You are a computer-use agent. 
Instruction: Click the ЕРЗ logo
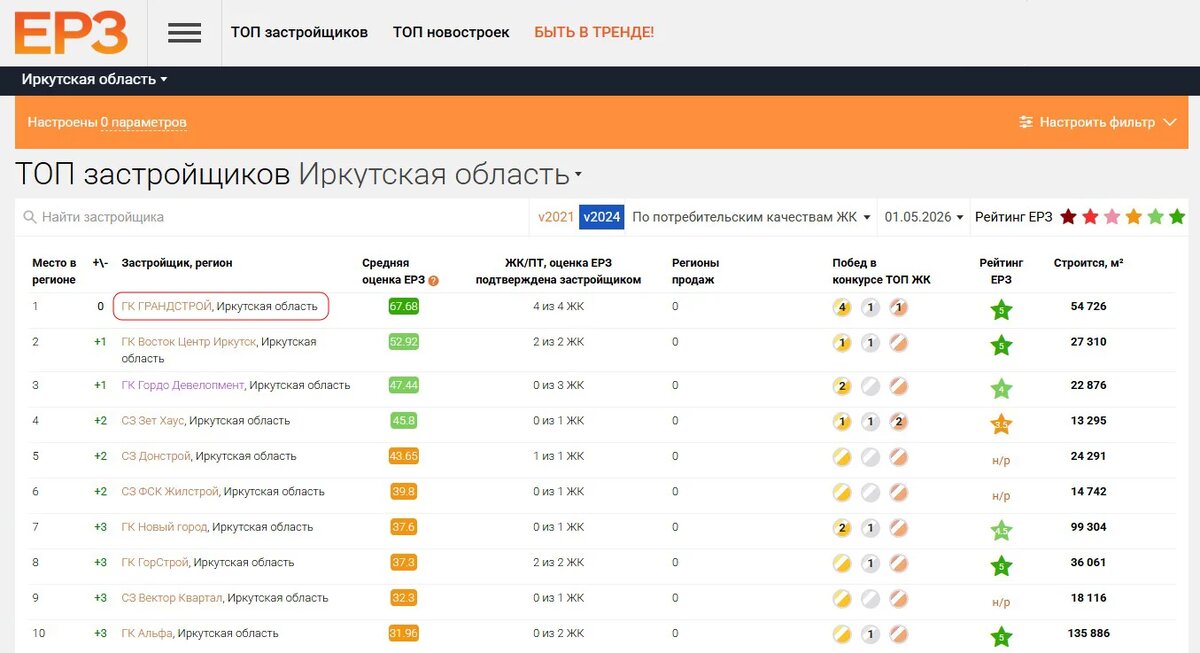click(x=71, y=32)
